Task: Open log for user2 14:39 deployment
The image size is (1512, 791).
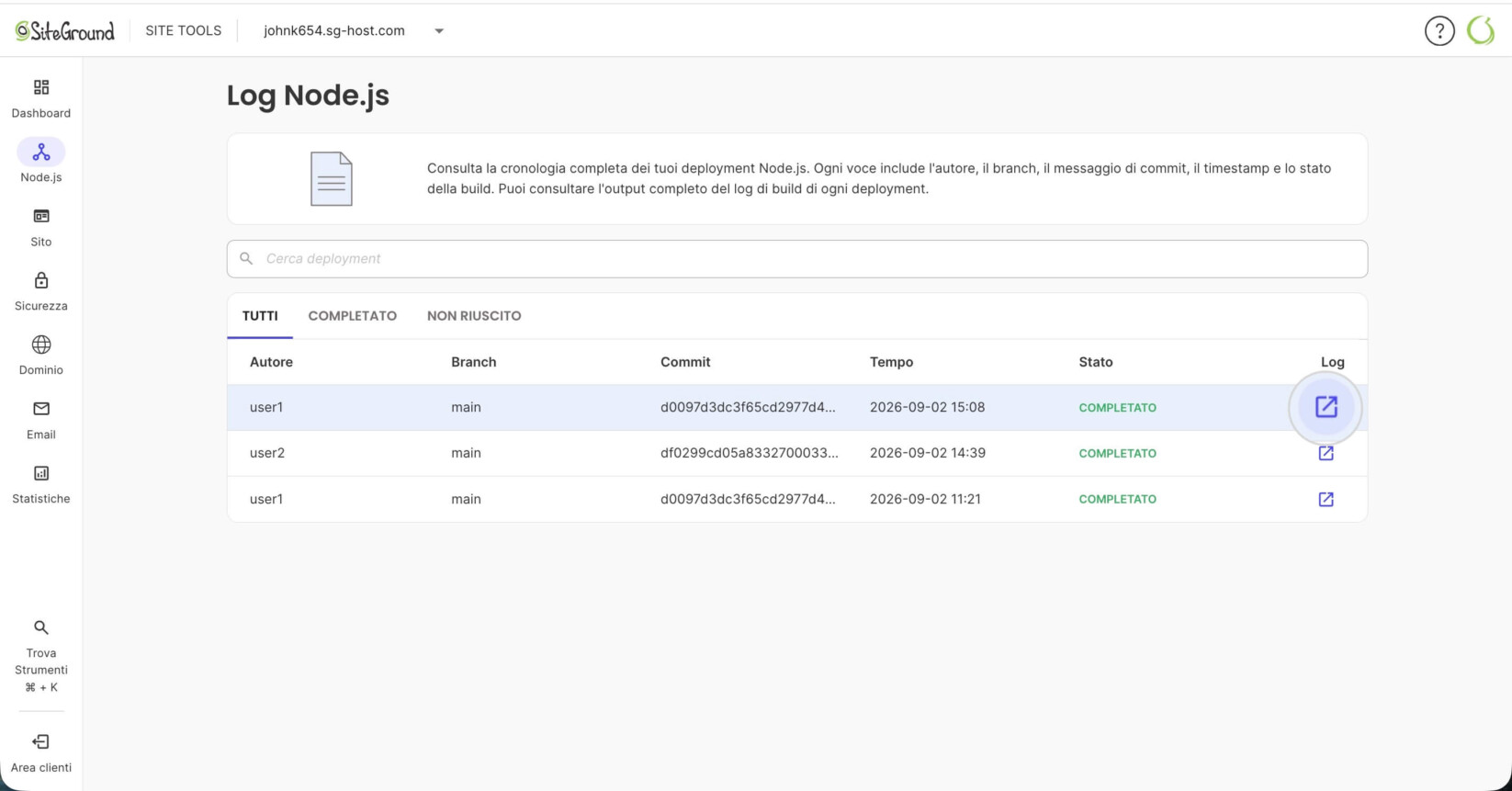Action: [1326, 453]
